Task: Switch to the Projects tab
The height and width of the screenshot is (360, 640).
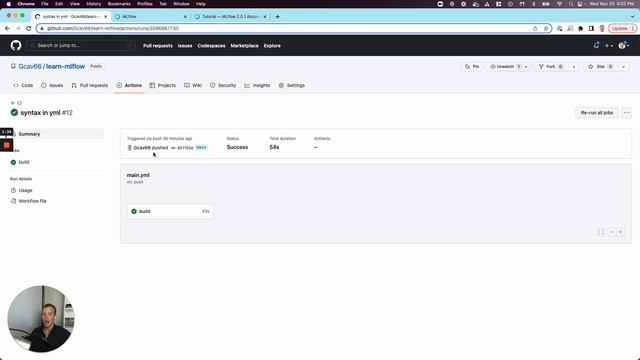Action: (162, 85)
